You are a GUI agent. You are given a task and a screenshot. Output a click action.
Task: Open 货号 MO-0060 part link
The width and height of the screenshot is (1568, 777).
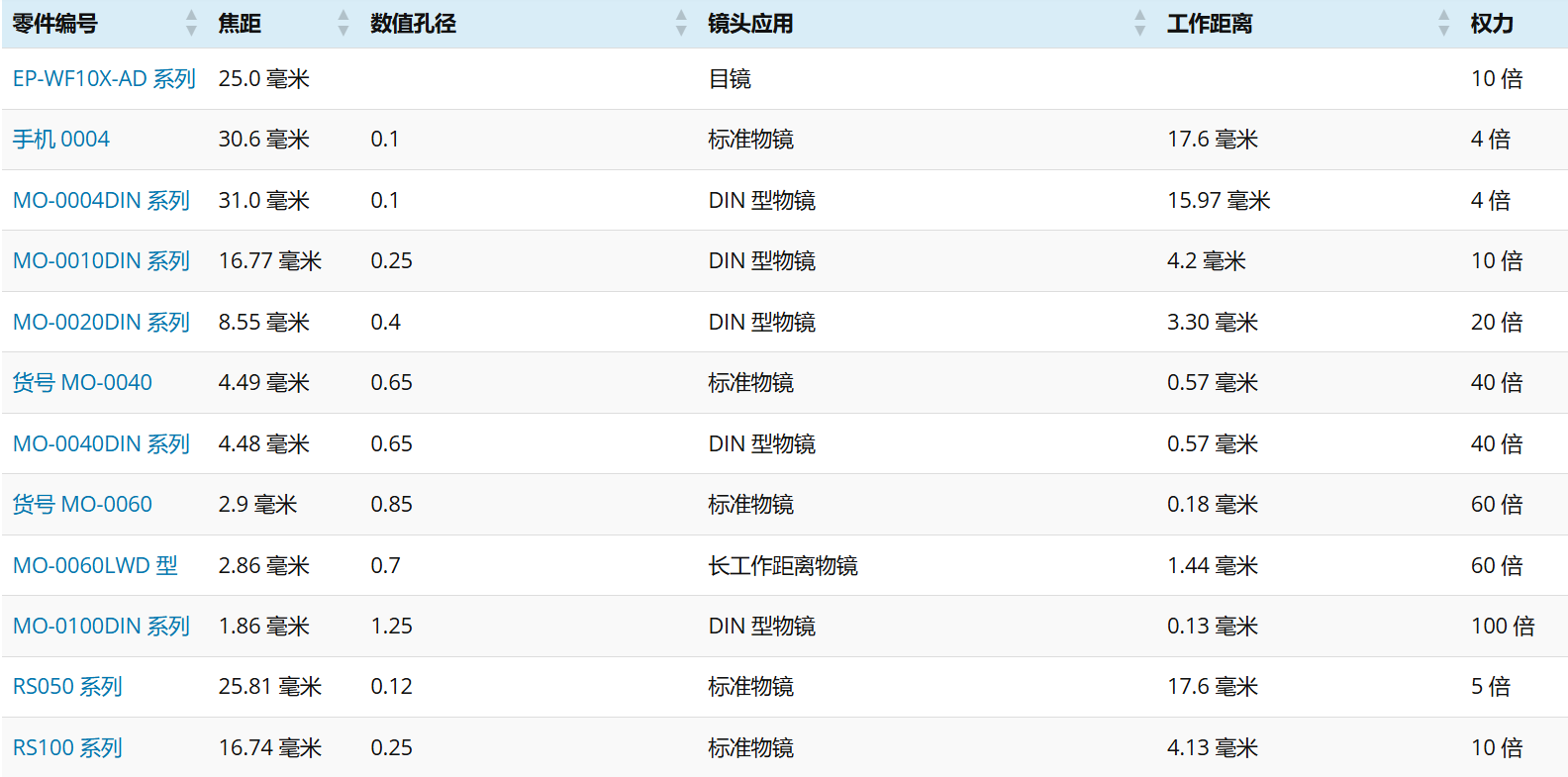(82, 504)
